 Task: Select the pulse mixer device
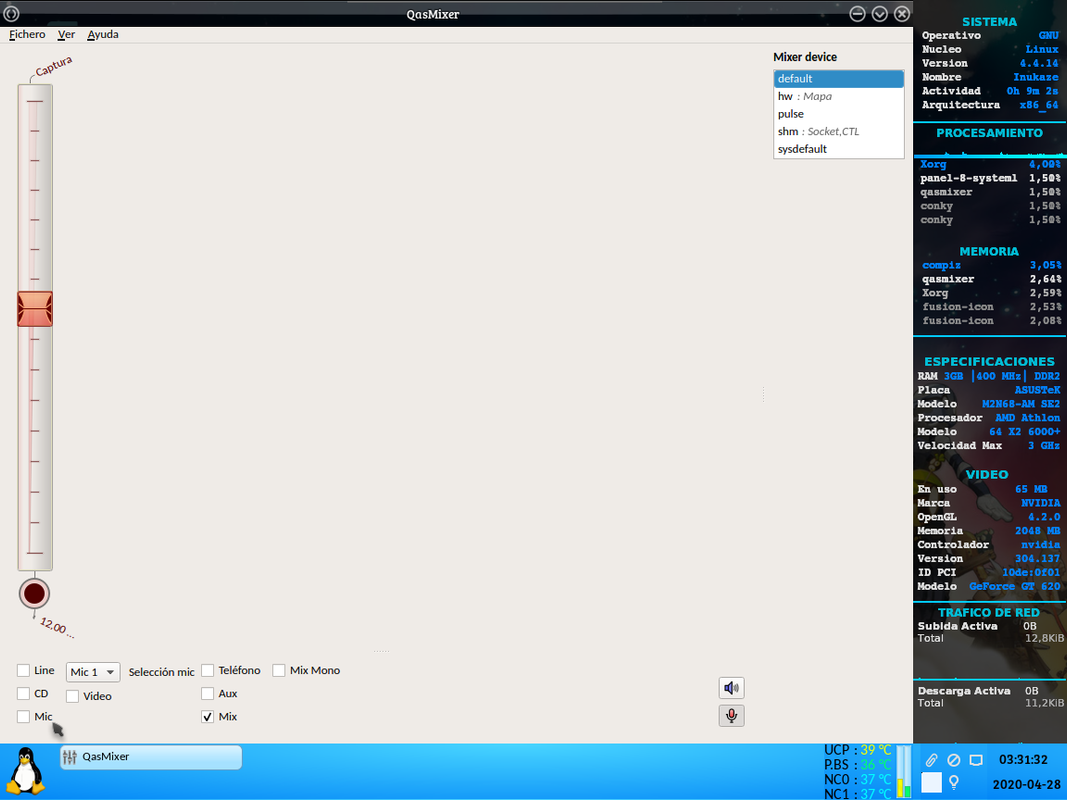(x=838, y=114)
